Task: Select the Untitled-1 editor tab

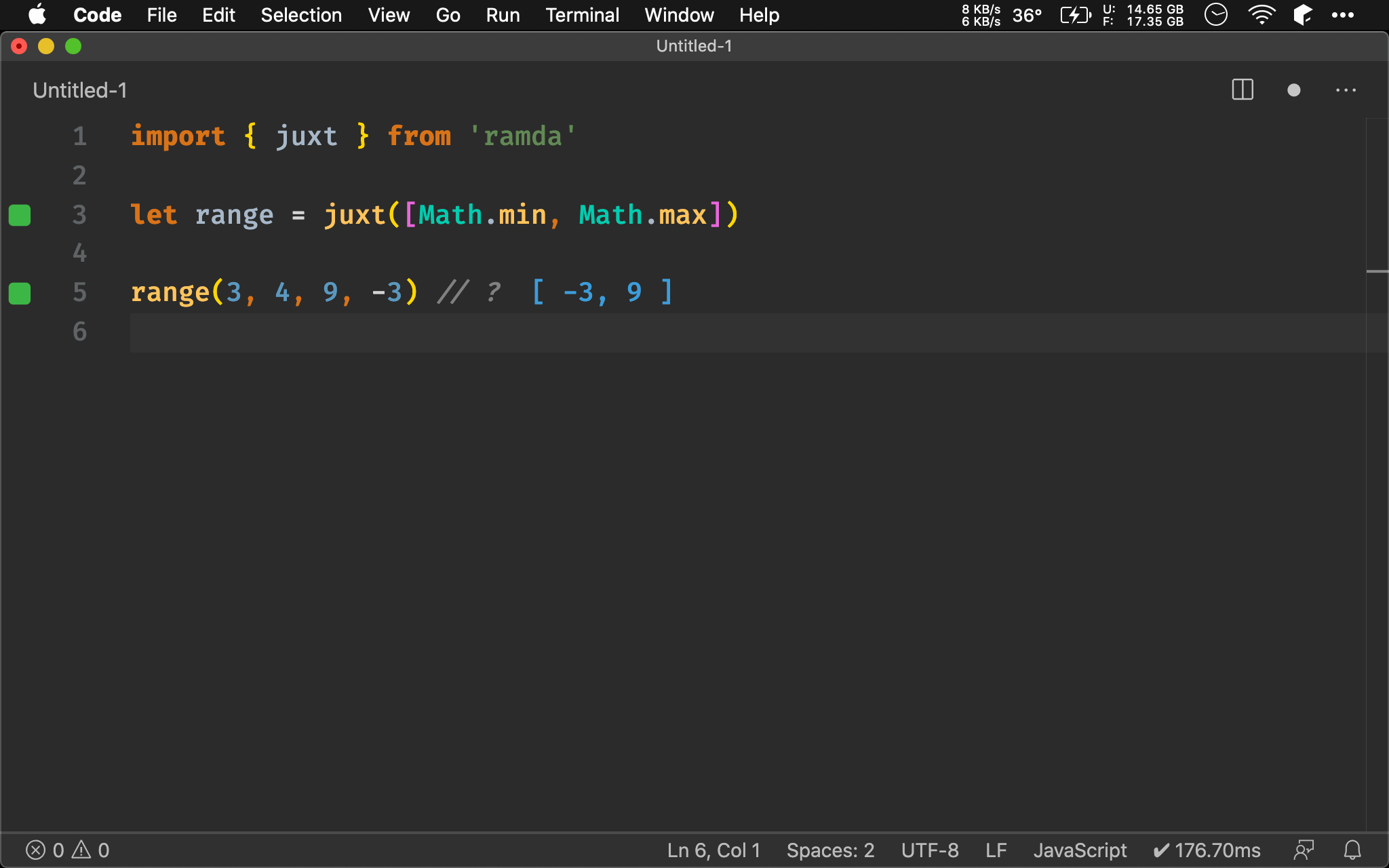Action: tap(80, 90)
